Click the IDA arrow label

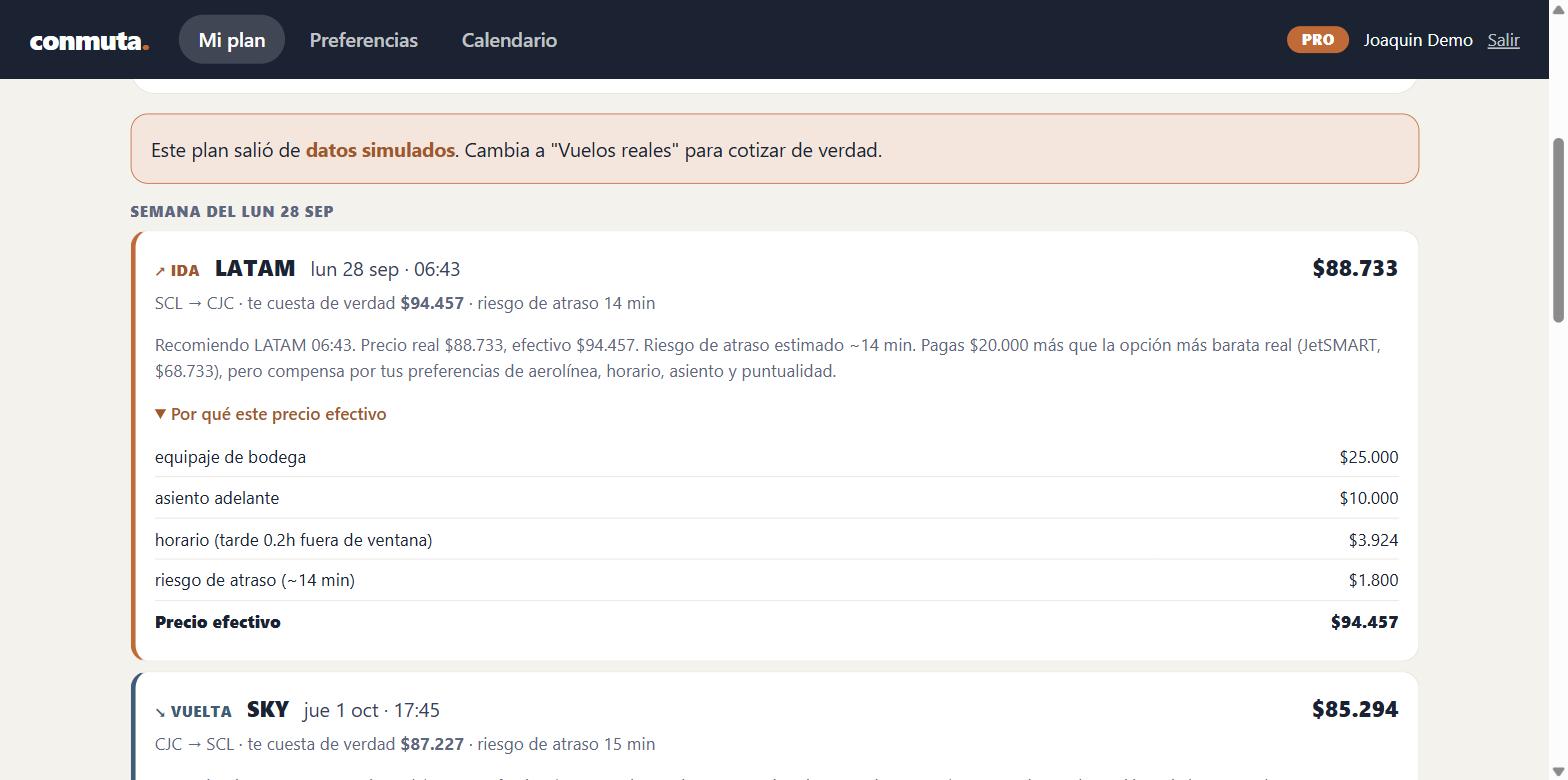pyautogui.click(x=177, y=270)
